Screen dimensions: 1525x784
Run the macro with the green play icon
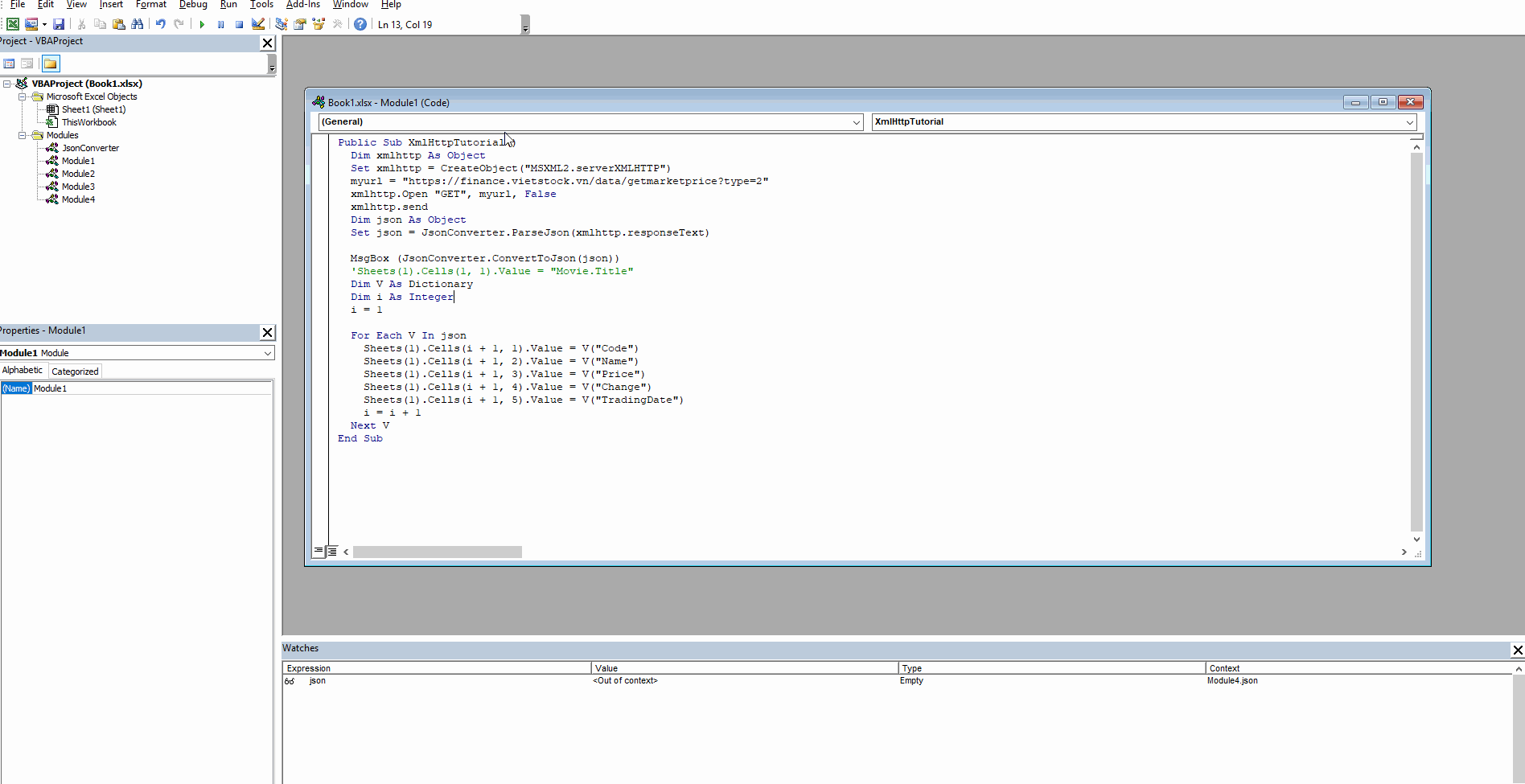[202, 24]
